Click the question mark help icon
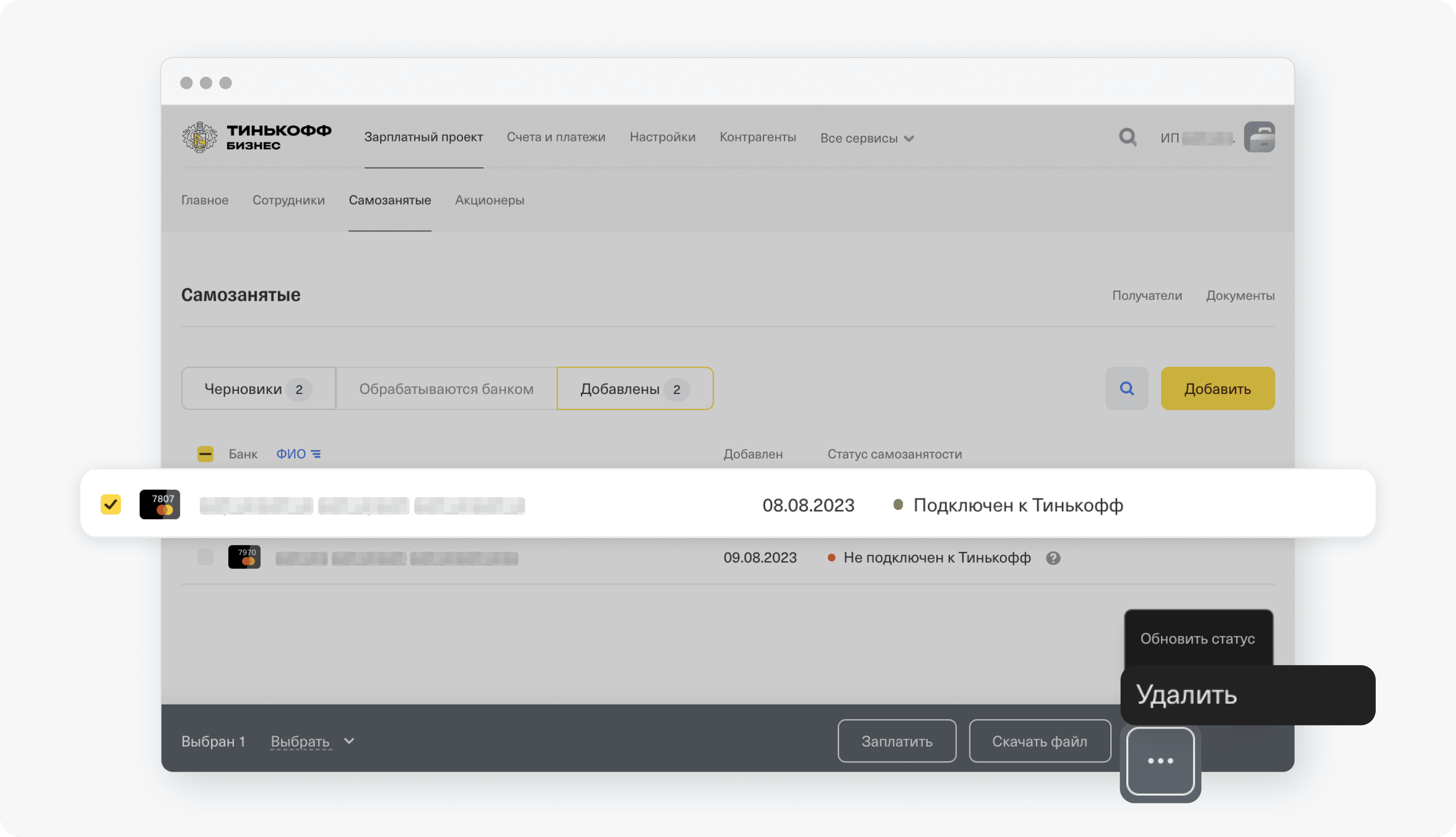The image size is (1456, 837). (x=1053, y=558)
